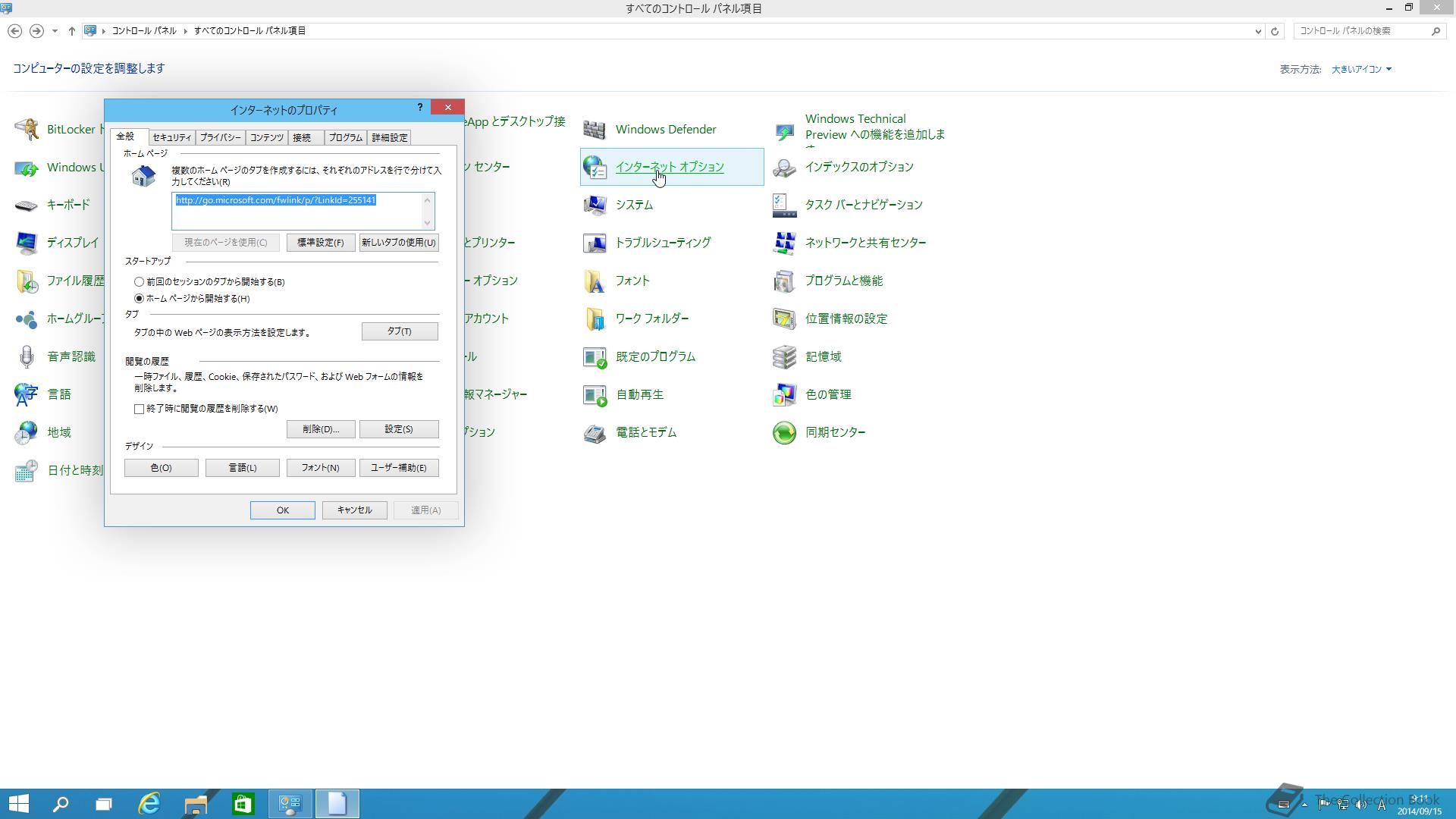
Task: Open the BitLocker drive encryption icon
Action: pos(27,129)
